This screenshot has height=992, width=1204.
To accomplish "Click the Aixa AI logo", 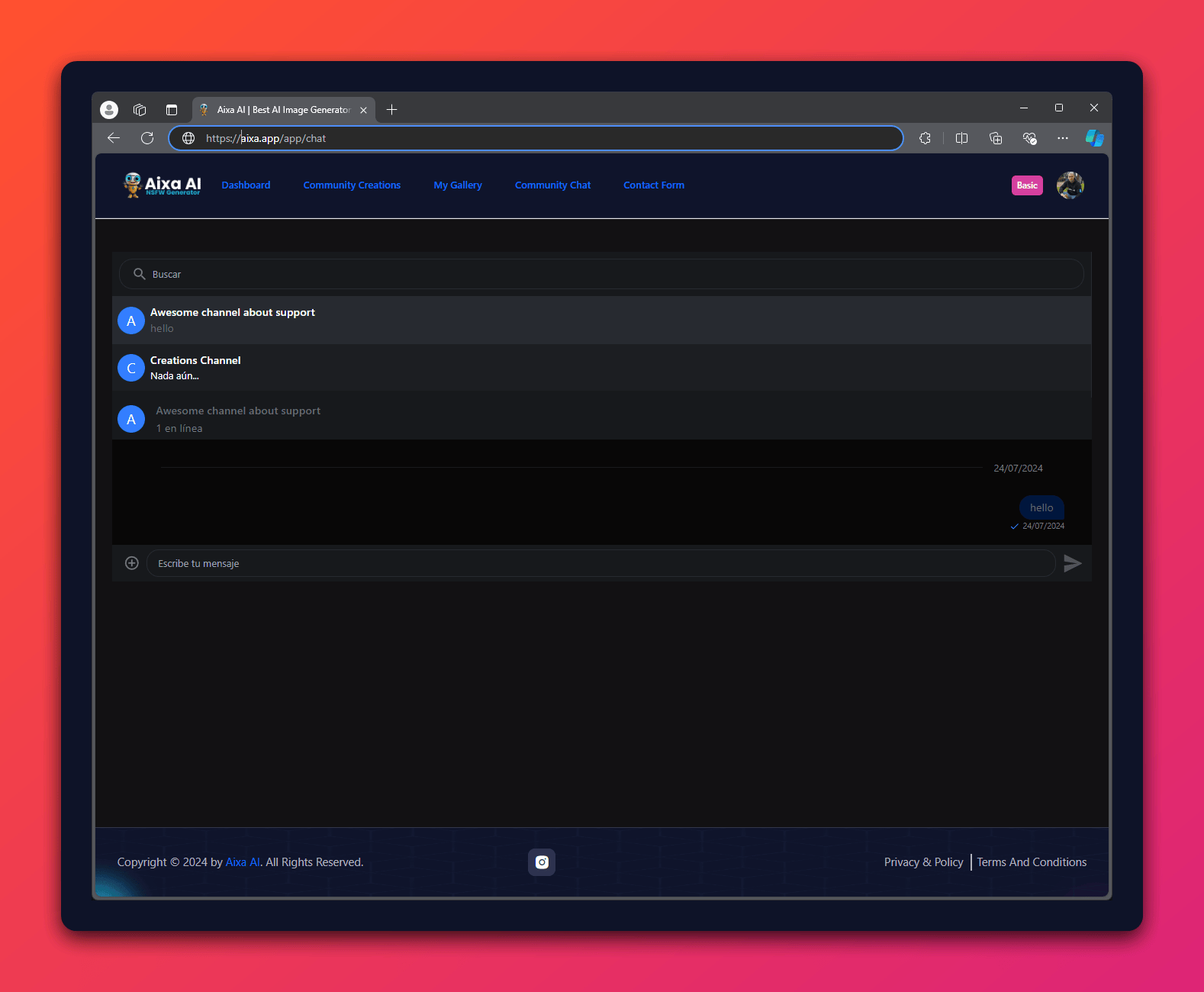I will tap(162, 185).
